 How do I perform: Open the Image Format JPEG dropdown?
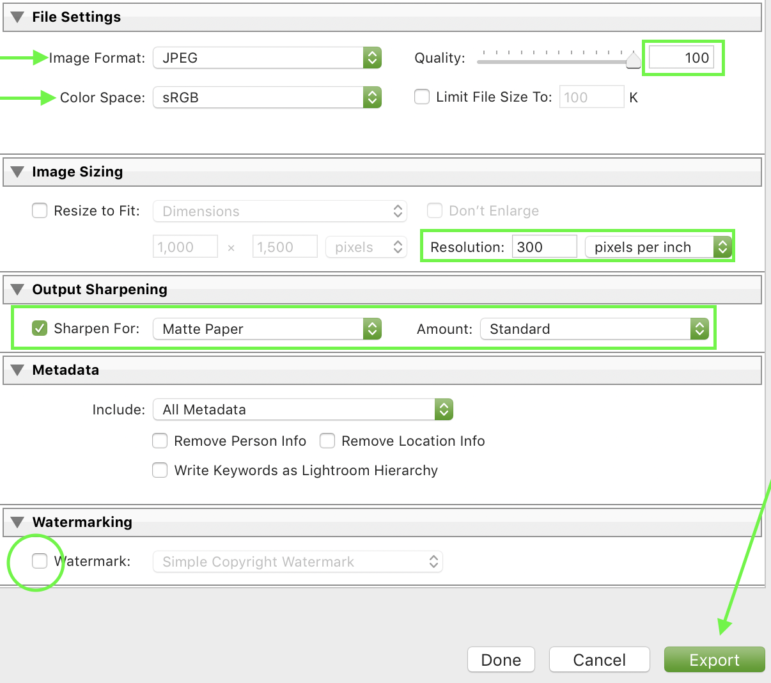266,58
